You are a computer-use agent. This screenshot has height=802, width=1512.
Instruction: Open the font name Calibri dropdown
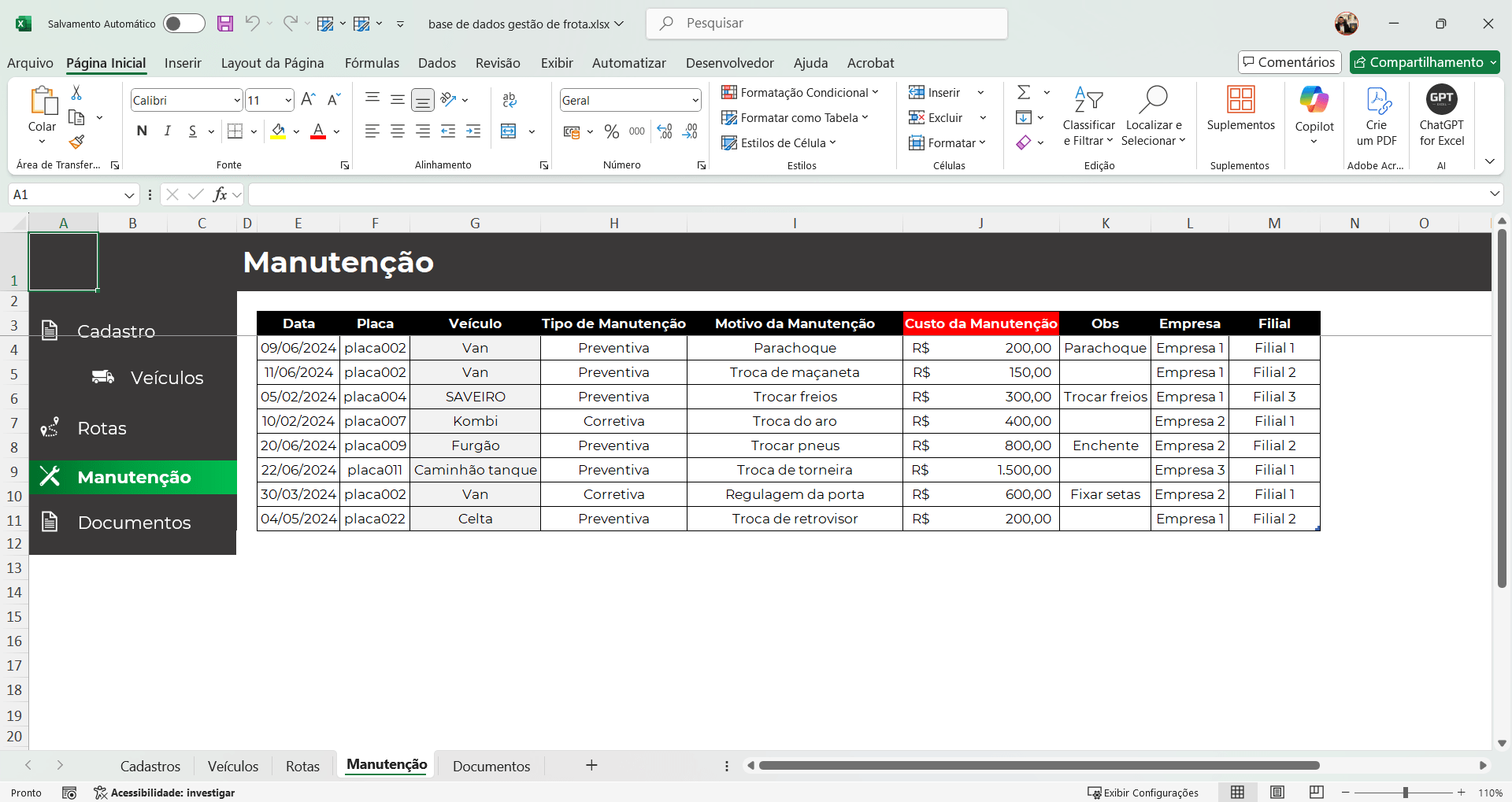[x=237, y=100]
